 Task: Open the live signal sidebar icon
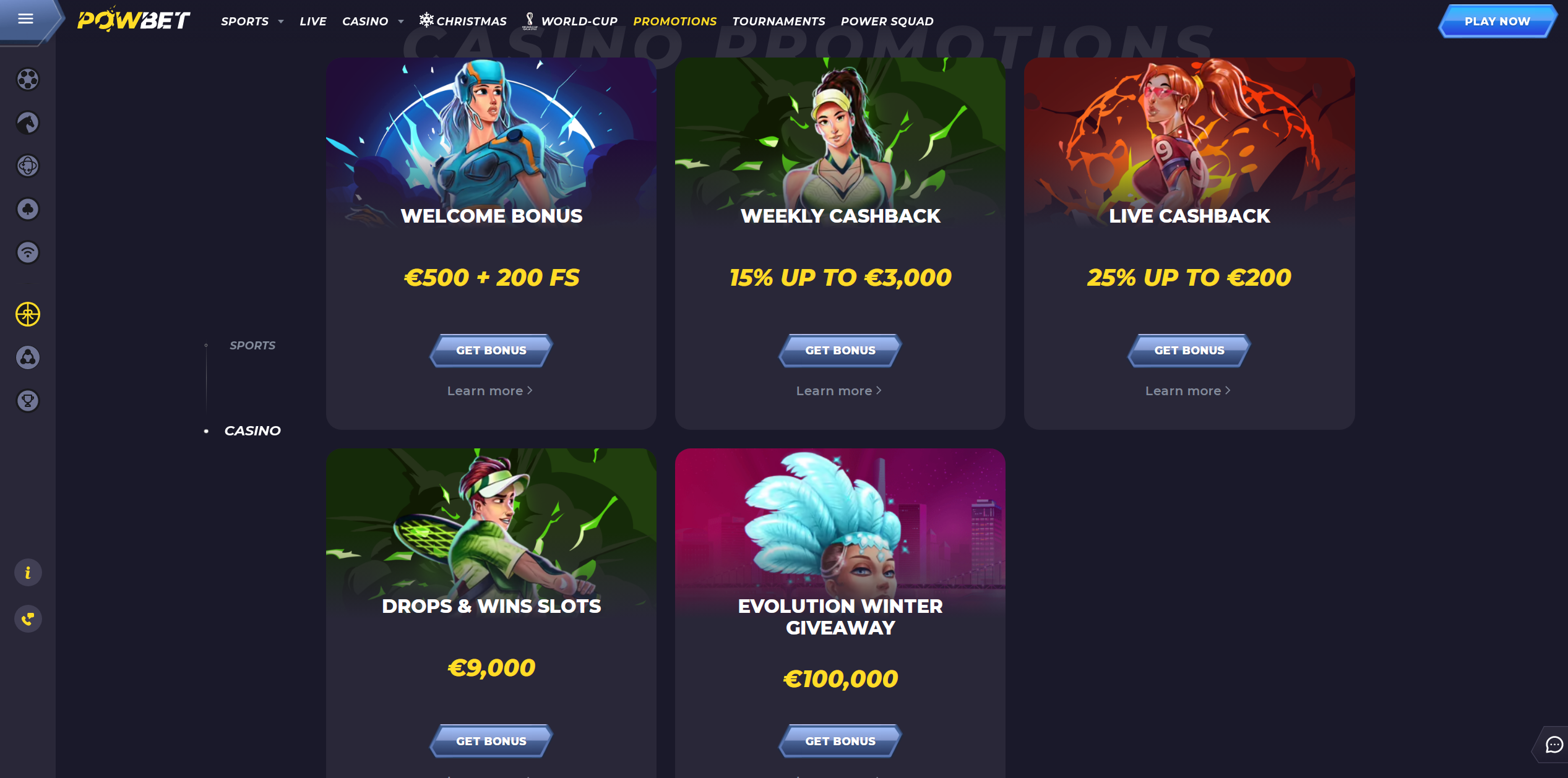[28, 252]
